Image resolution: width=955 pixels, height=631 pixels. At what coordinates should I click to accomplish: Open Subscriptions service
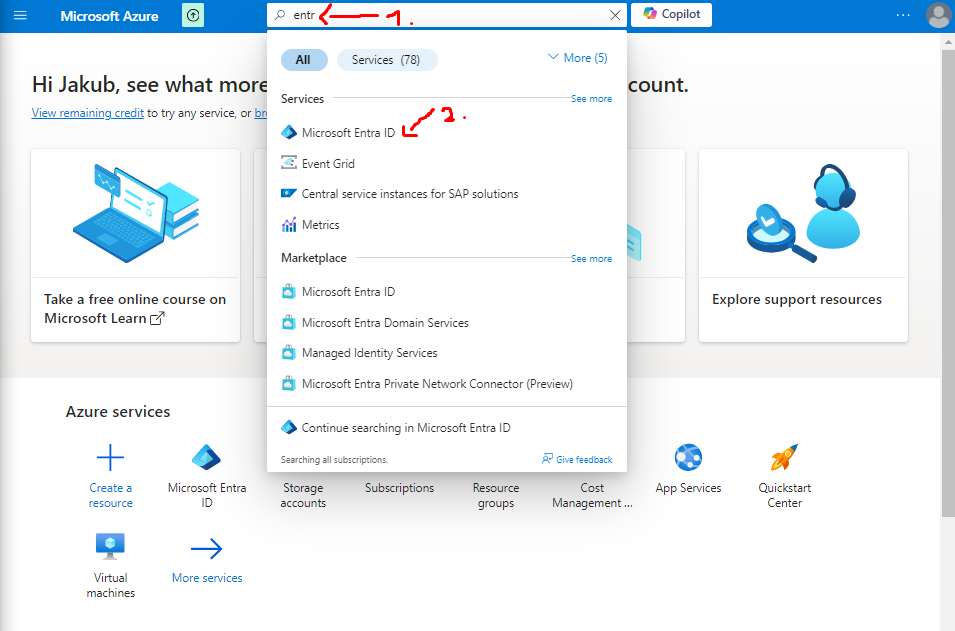[400, 488]
